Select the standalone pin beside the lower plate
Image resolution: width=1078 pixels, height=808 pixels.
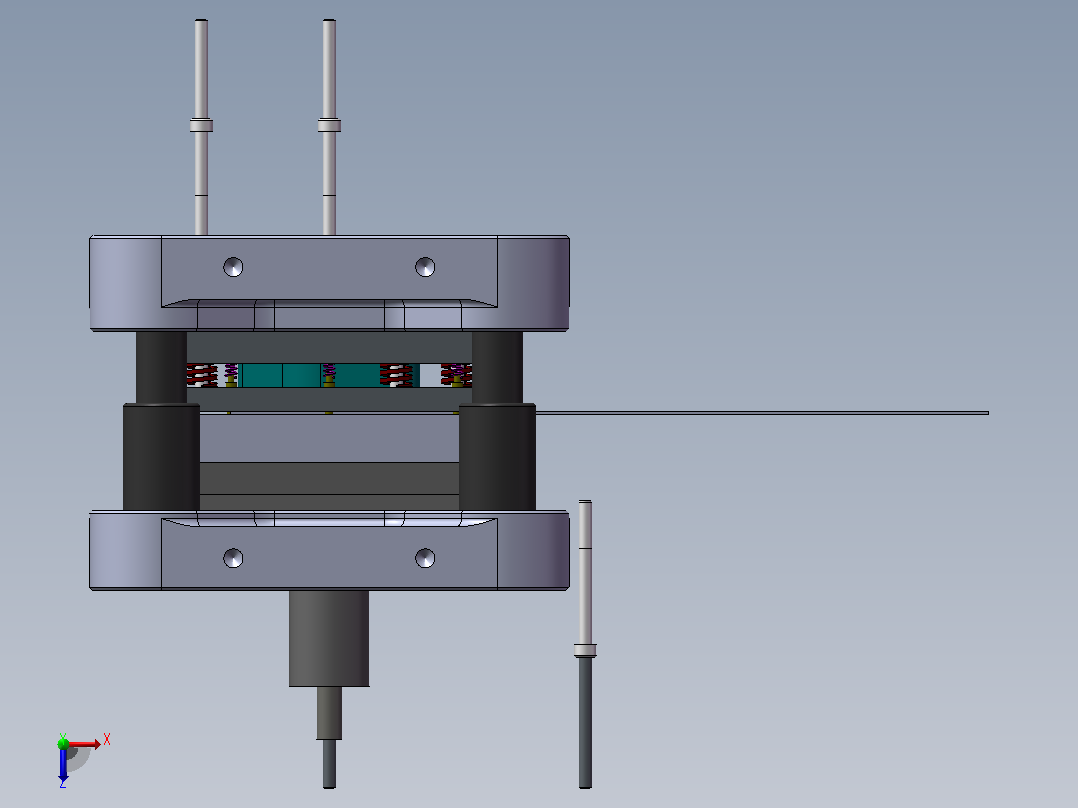point(585,644)
